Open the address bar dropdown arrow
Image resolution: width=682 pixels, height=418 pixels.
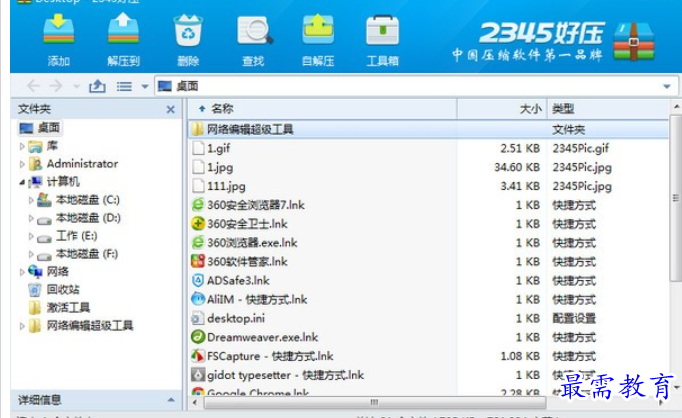tap(666, 87)
